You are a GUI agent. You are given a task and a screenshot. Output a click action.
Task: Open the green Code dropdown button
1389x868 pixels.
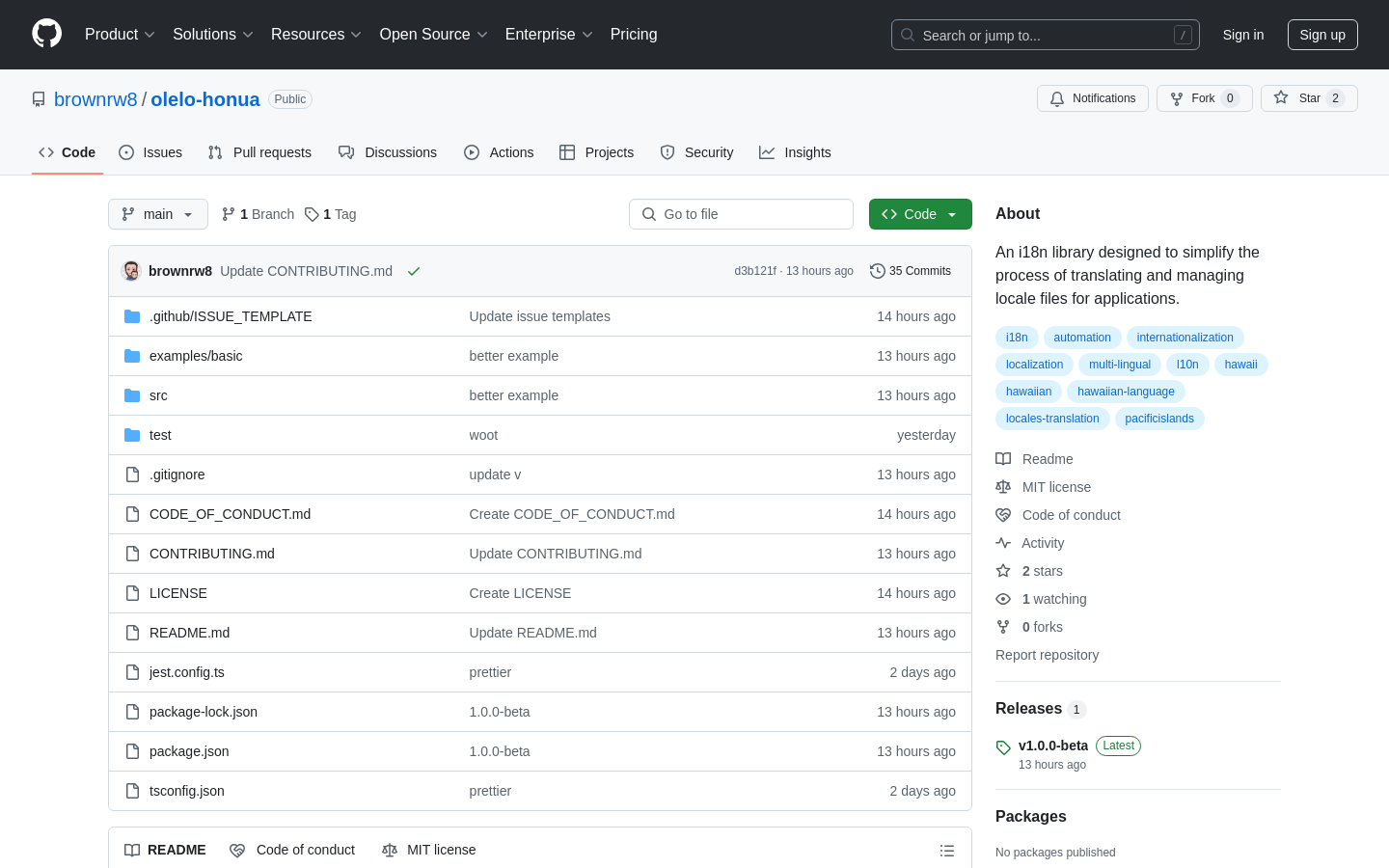[x=920, y=214]
